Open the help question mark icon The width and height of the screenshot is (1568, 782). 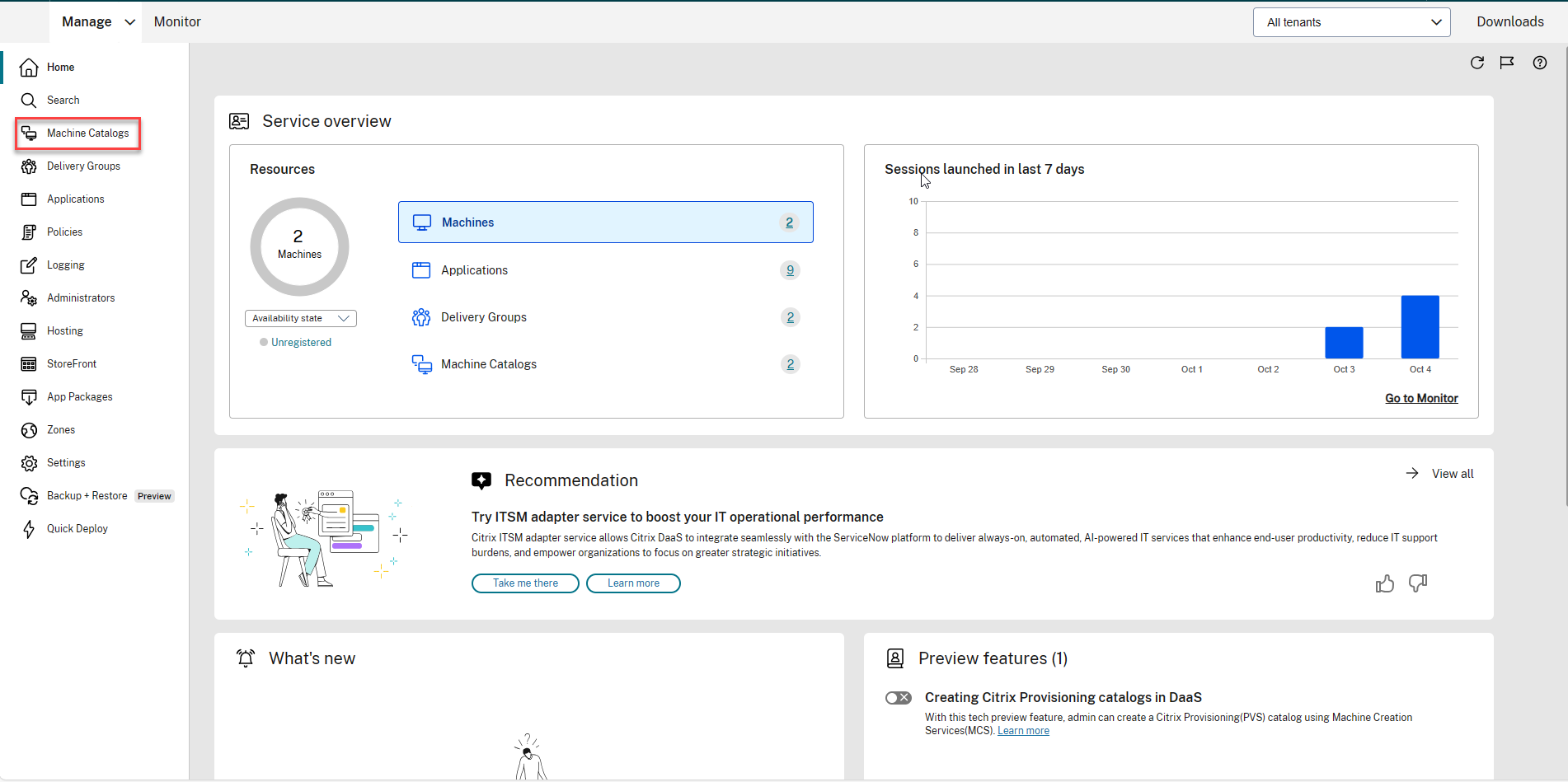[1539, 63]
